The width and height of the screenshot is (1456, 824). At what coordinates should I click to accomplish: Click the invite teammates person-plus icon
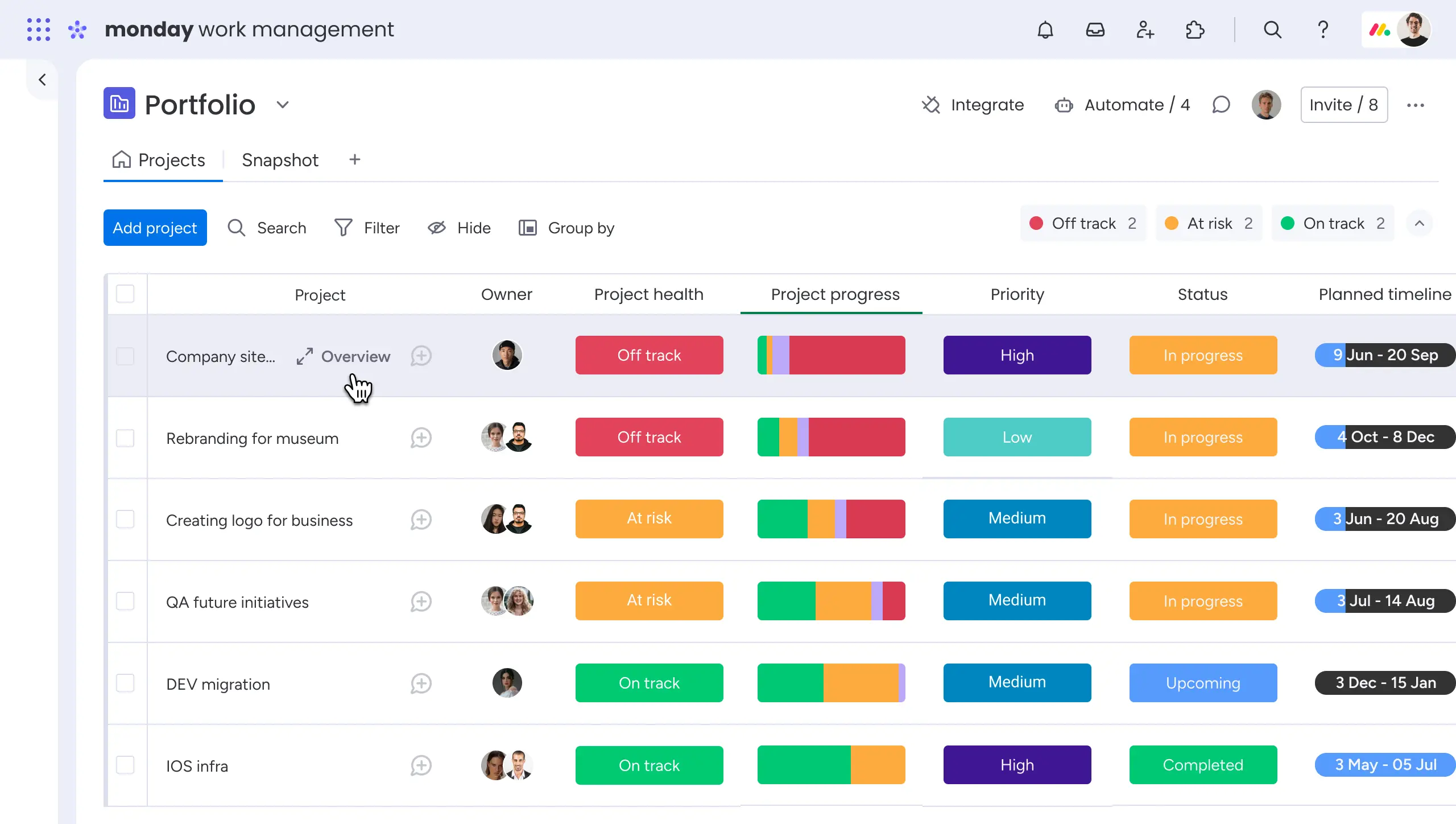point(1145,30)
